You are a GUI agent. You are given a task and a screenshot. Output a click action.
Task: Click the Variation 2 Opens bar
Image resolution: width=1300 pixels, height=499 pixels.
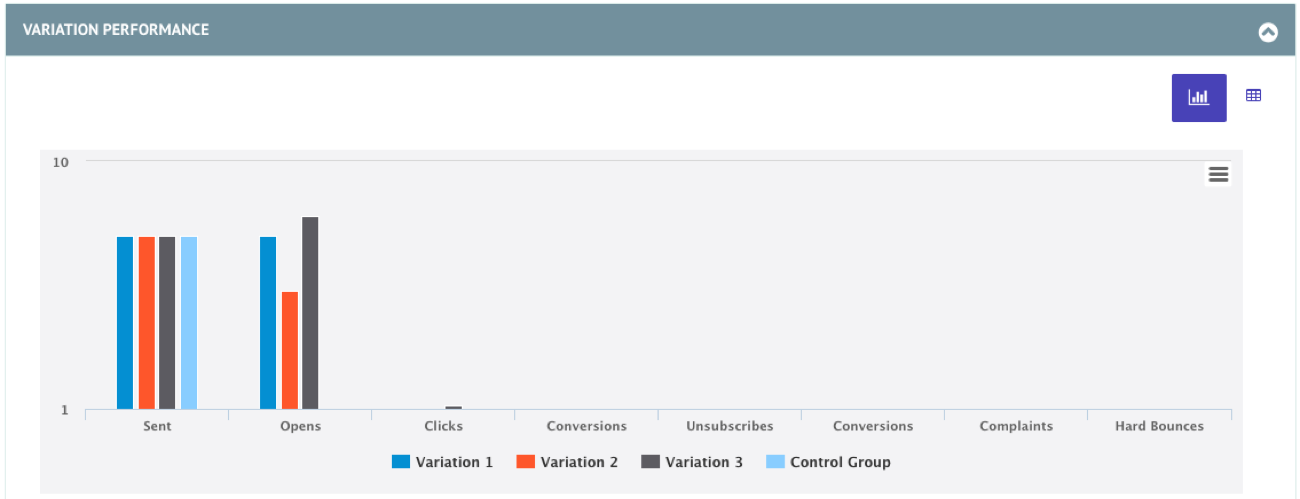click(290, 350)
